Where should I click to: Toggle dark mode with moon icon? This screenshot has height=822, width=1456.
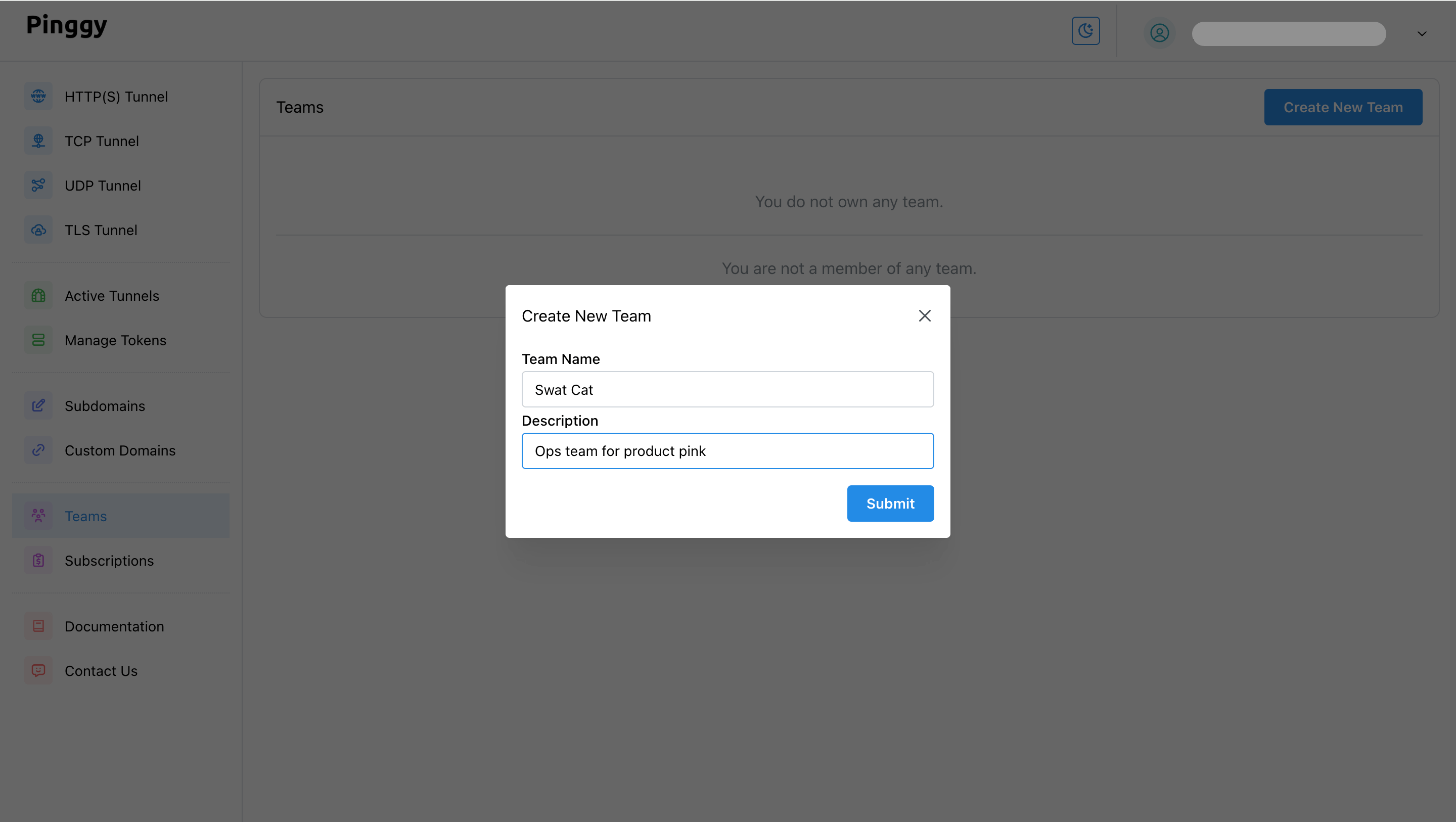point(1086,31)
